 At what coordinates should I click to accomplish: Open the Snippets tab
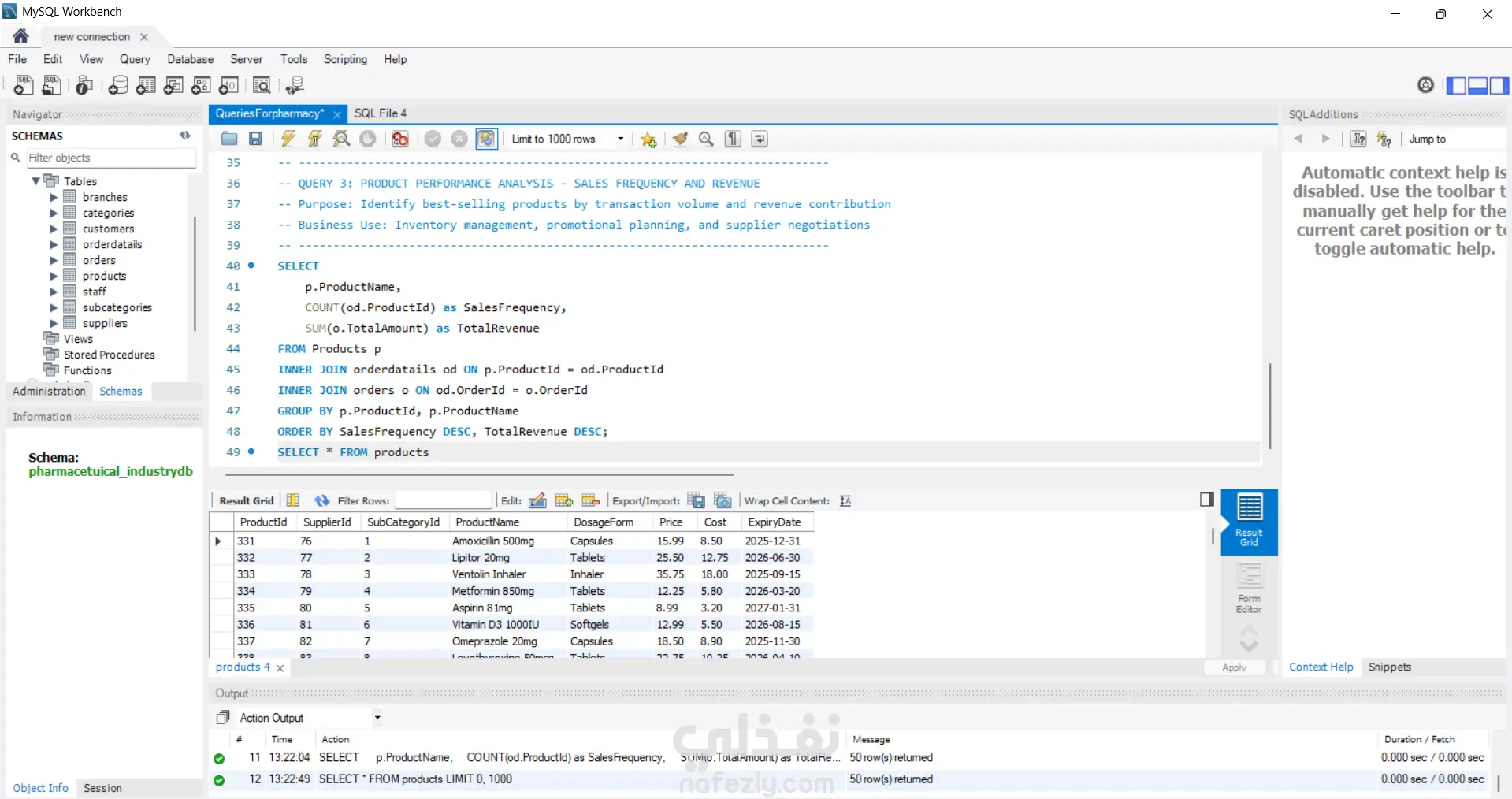(x=1390, y=667)
